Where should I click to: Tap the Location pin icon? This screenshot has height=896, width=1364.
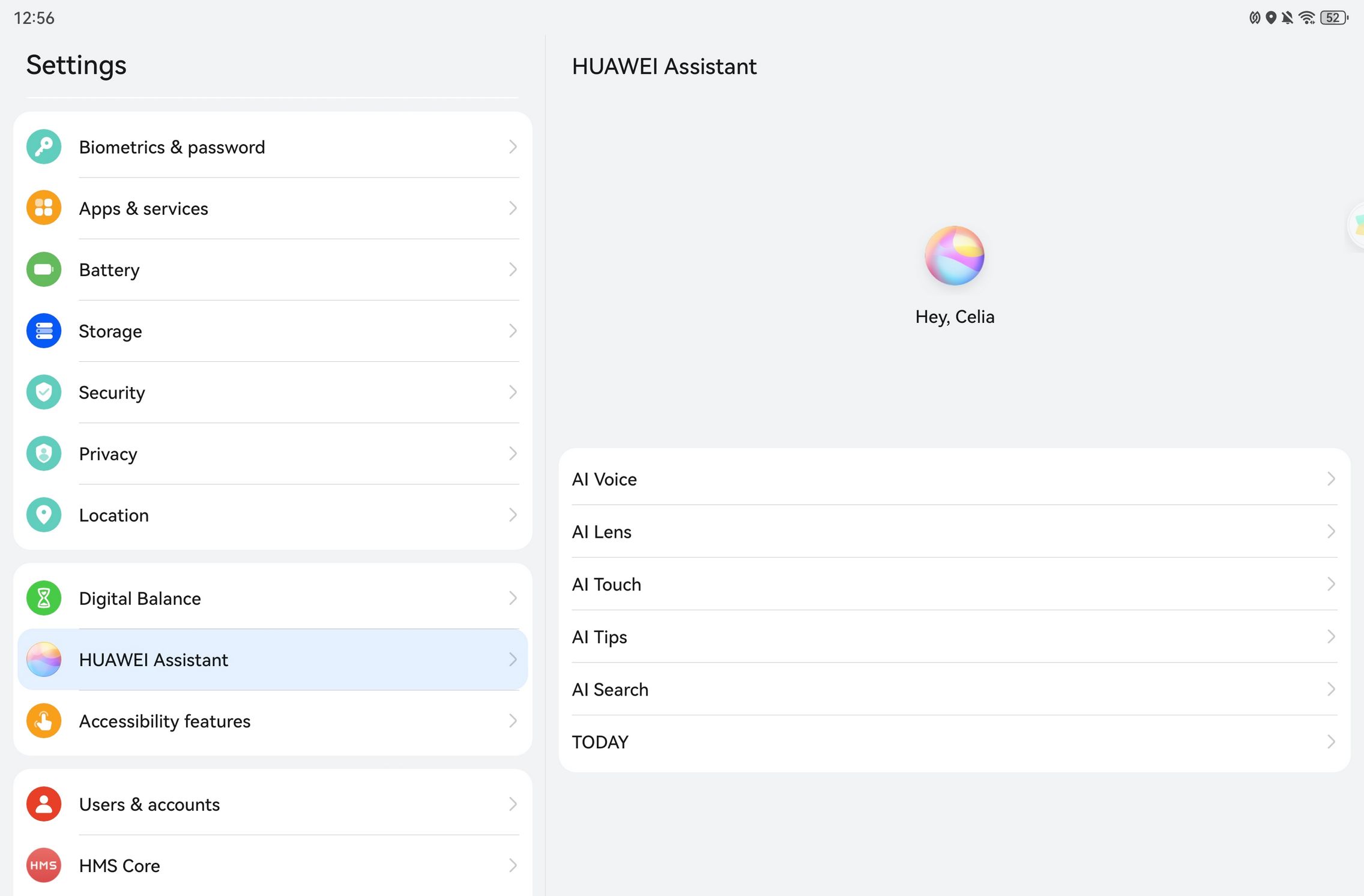coord(44,515)
